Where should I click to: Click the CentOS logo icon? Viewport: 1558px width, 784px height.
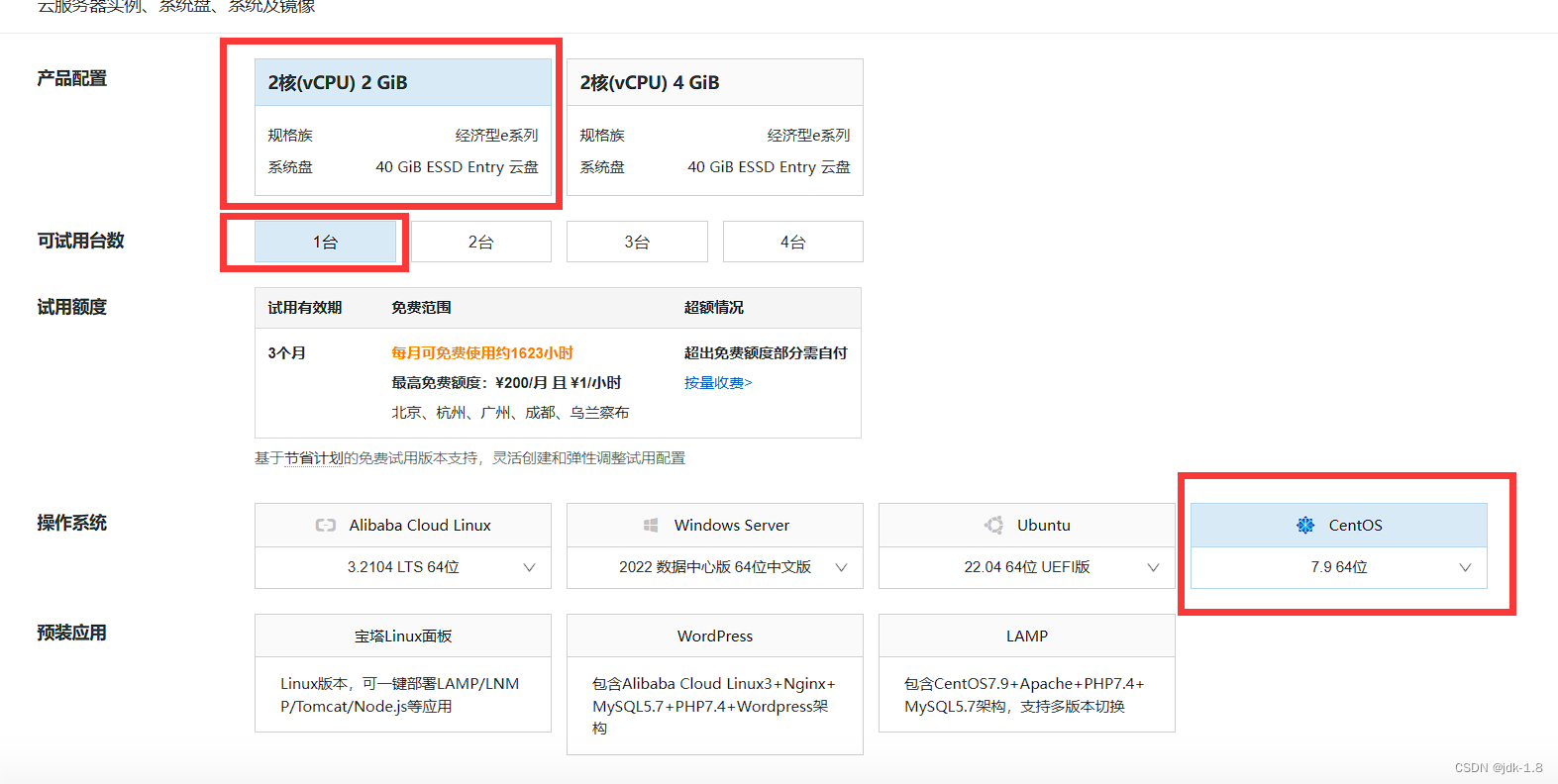coord(1305,526)
